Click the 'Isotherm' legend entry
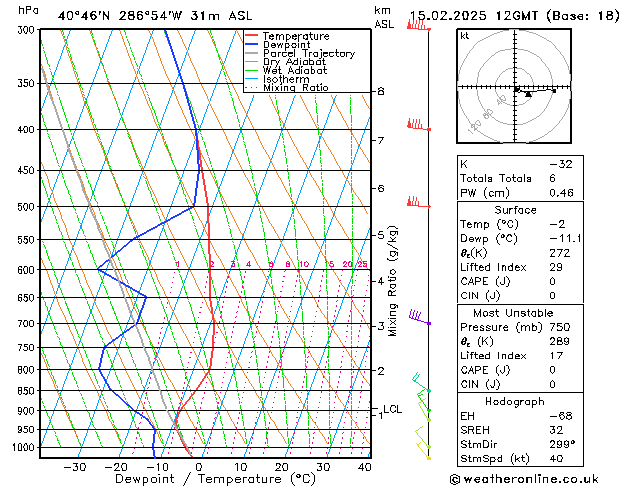This screenshot has height=486, width=629. (x=286, y=79)
